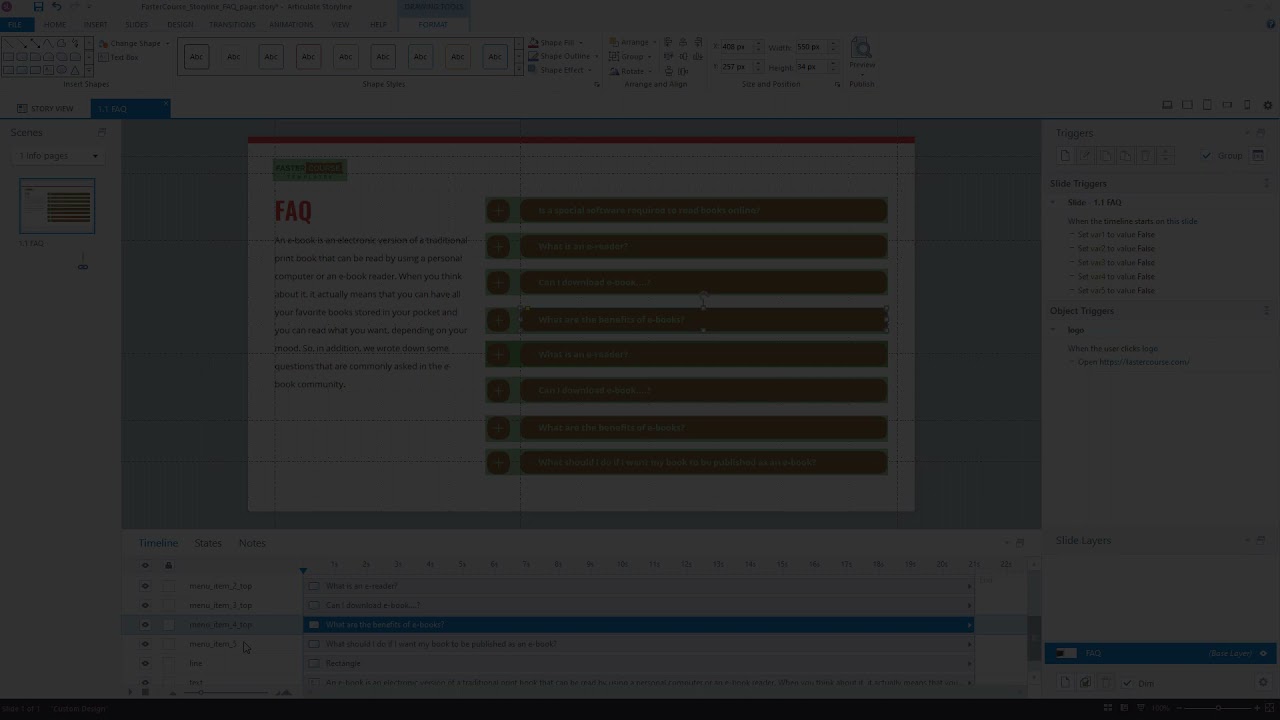1280x720 pixels.
Task: Open the player settings gear icon
Action: [x=1268, y=105]
